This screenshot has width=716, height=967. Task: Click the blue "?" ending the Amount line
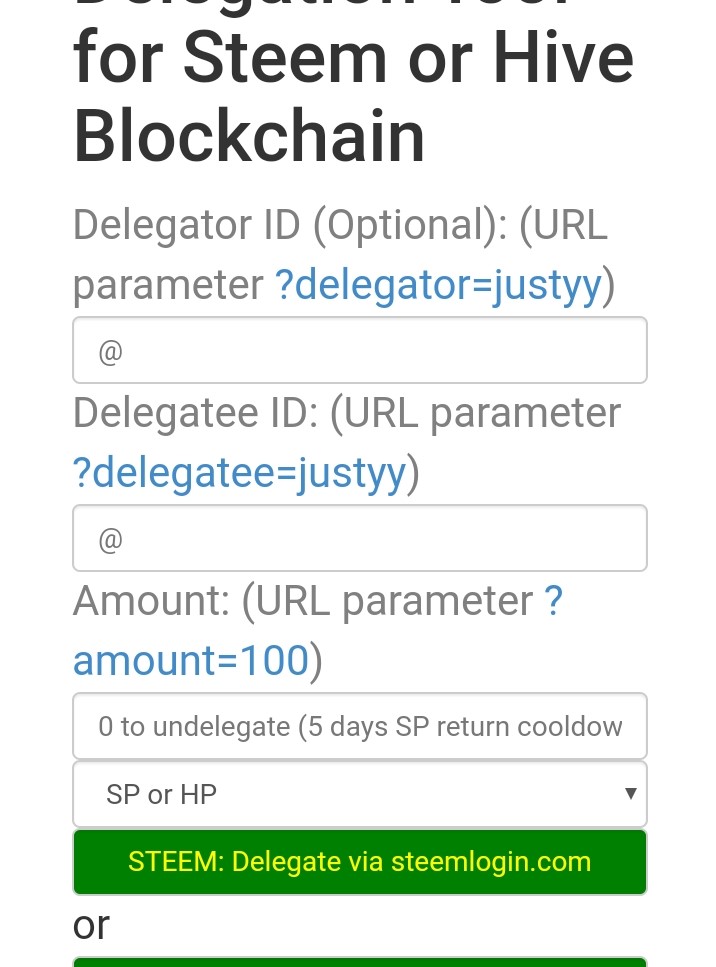coord(553,601)
